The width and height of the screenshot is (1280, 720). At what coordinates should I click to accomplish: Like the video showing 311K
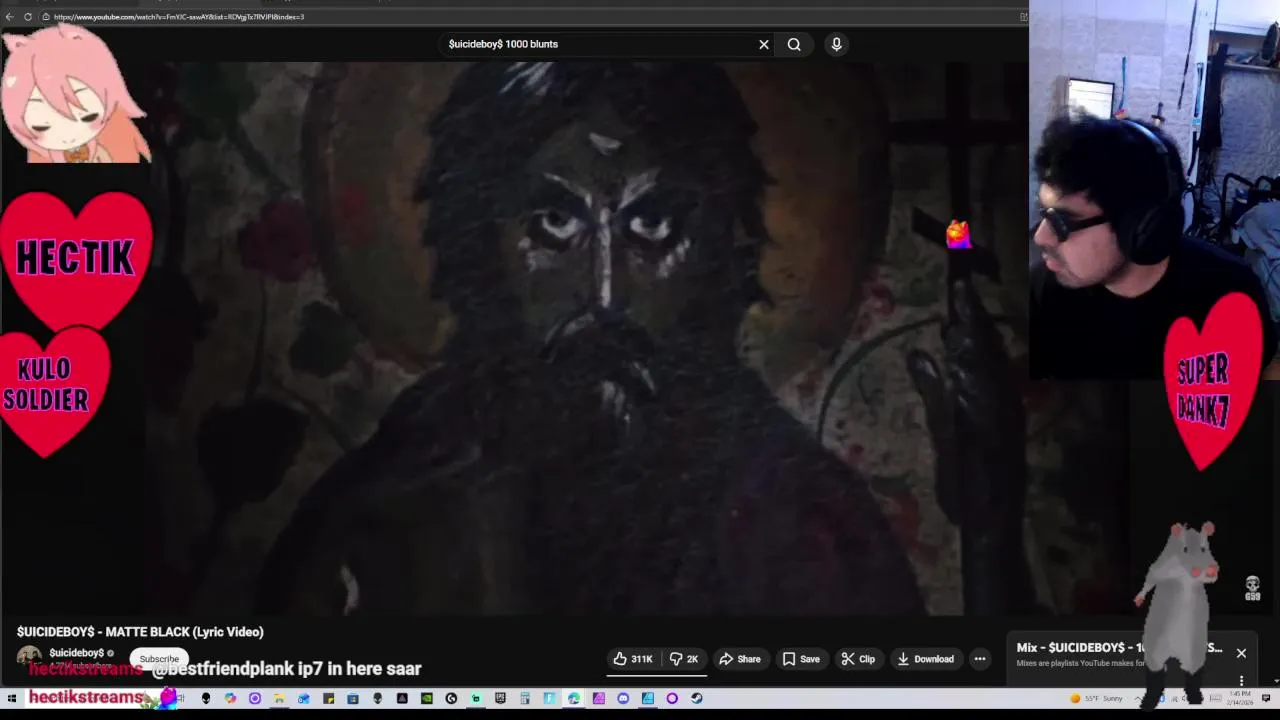[632, 659]
